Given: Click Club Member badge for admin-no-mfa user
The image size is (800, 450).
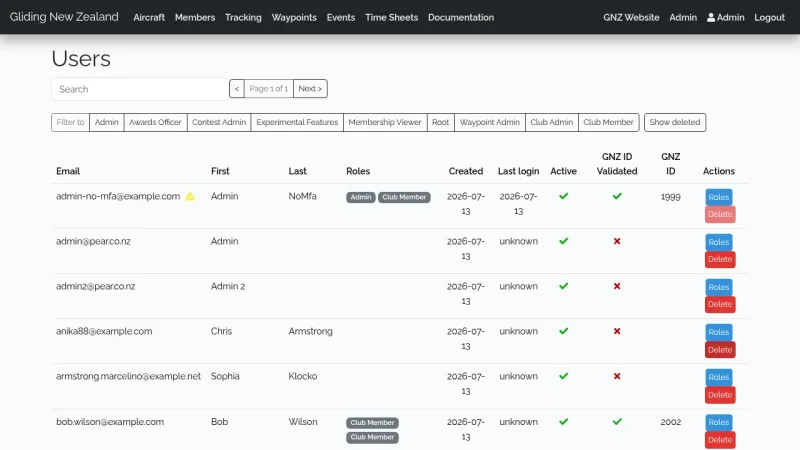Looking at the screenshot, I should point(404,197).
